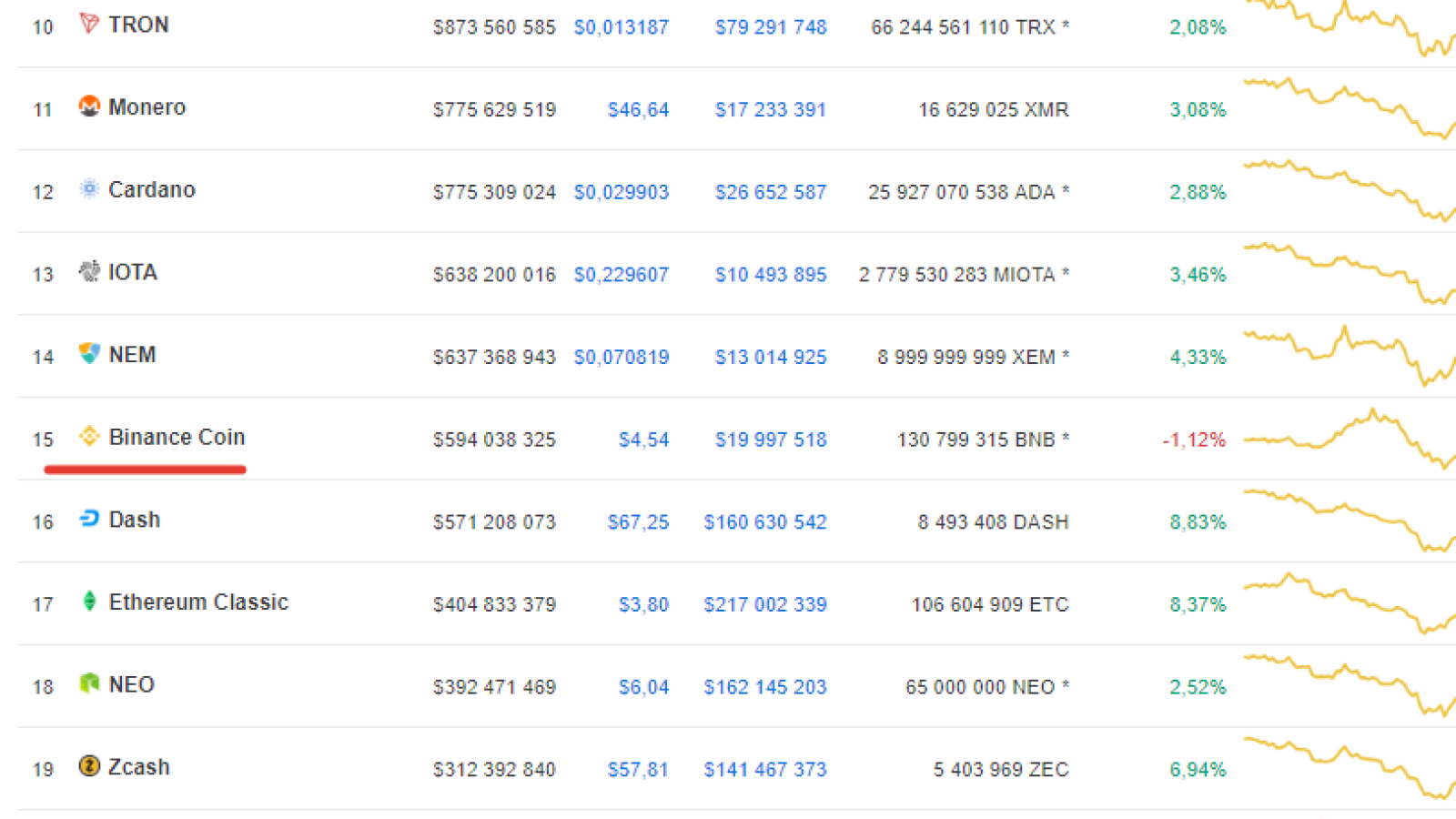
Task: Click the Cardano coin logo icon
Action: [88, 189]
